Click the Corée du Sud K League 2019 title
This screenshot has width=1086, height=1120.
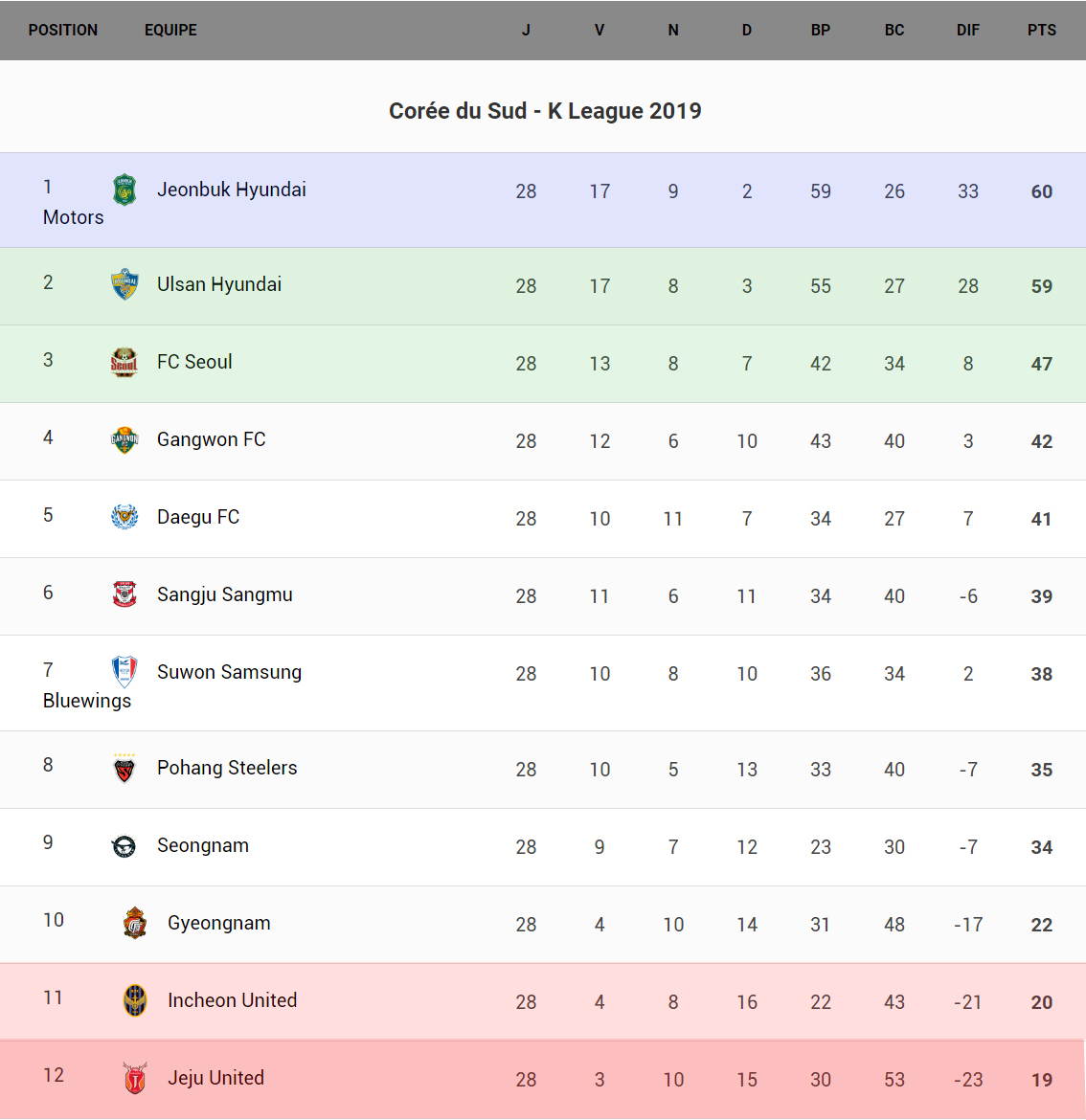[x=545, y=111]
